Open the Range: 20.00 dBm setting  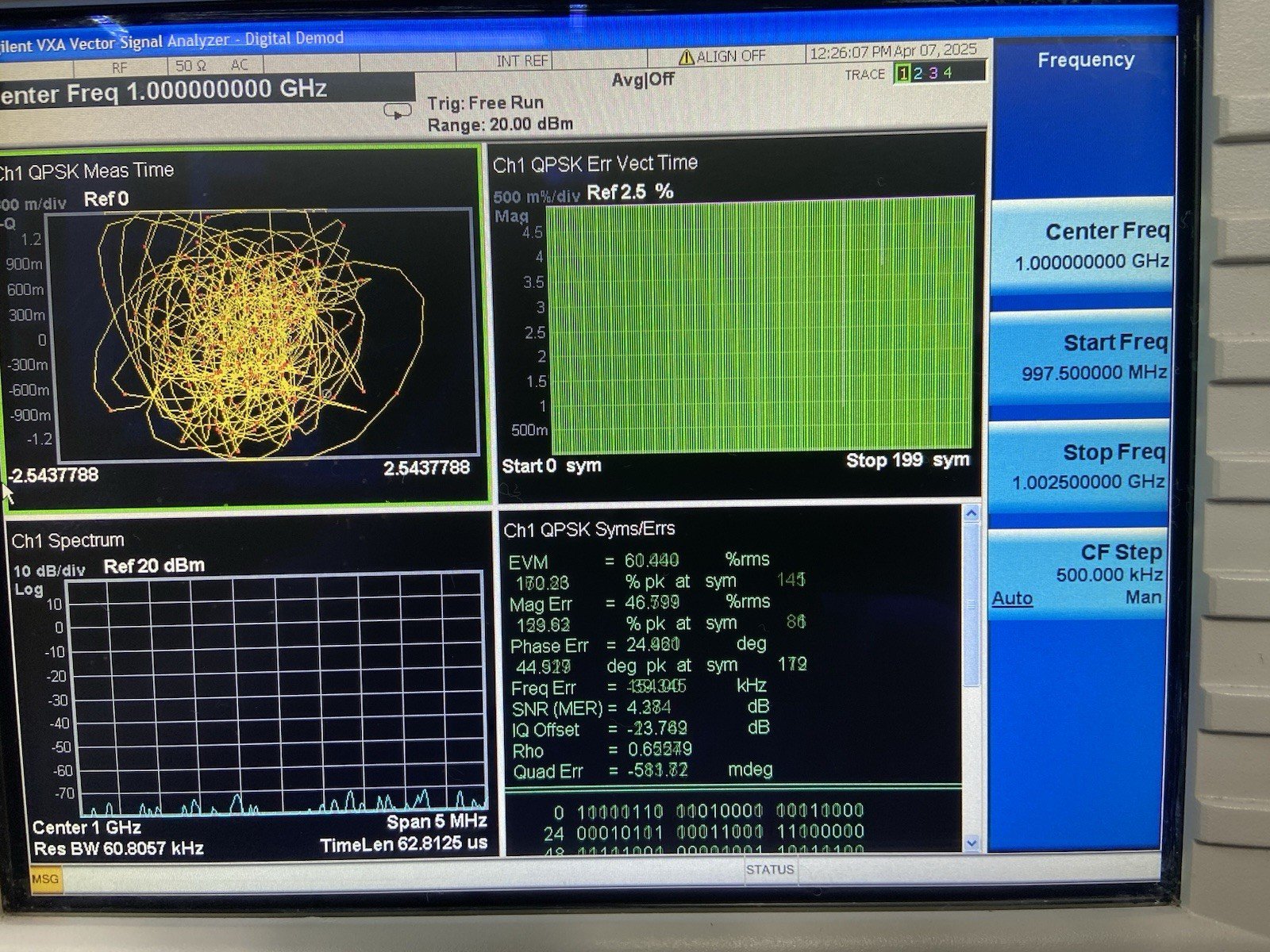pos(499,125)
